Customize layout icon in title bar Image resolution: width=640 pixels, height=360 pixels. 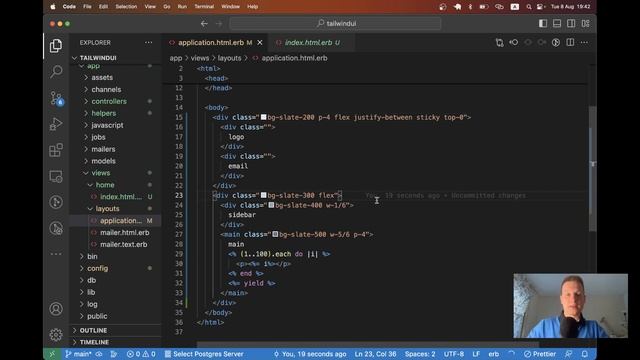point(585,24)
